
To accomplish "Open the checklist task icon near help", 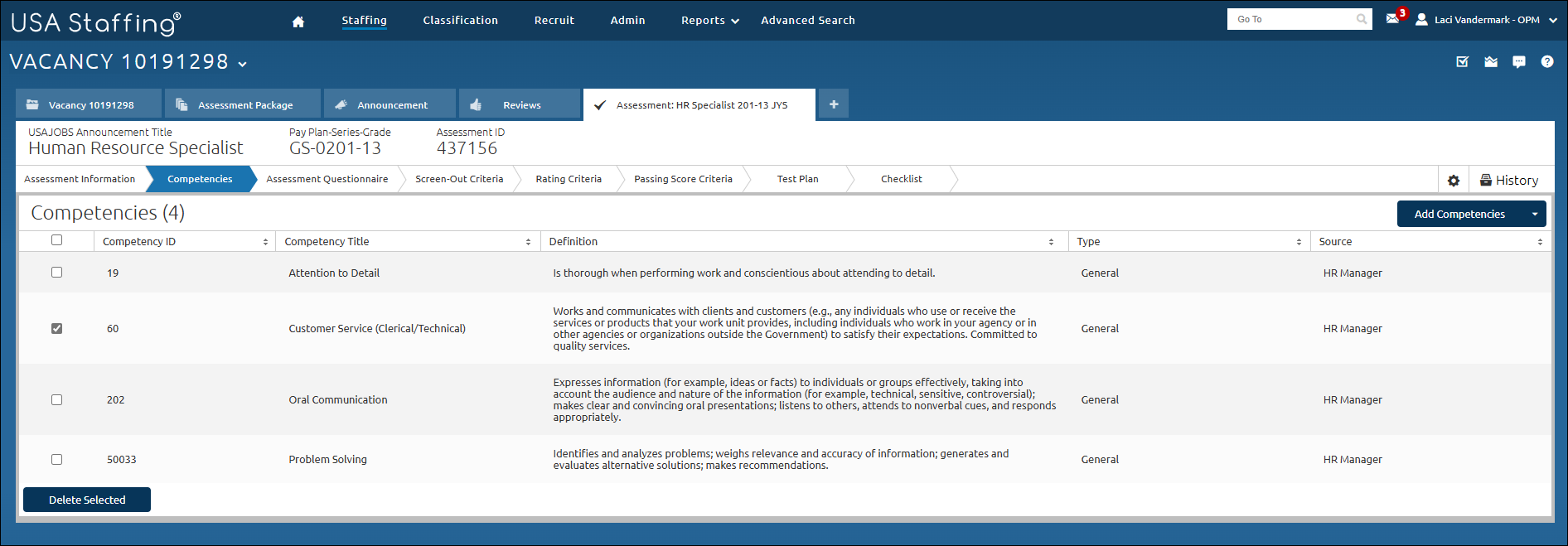I will [x=1463, y=61].
